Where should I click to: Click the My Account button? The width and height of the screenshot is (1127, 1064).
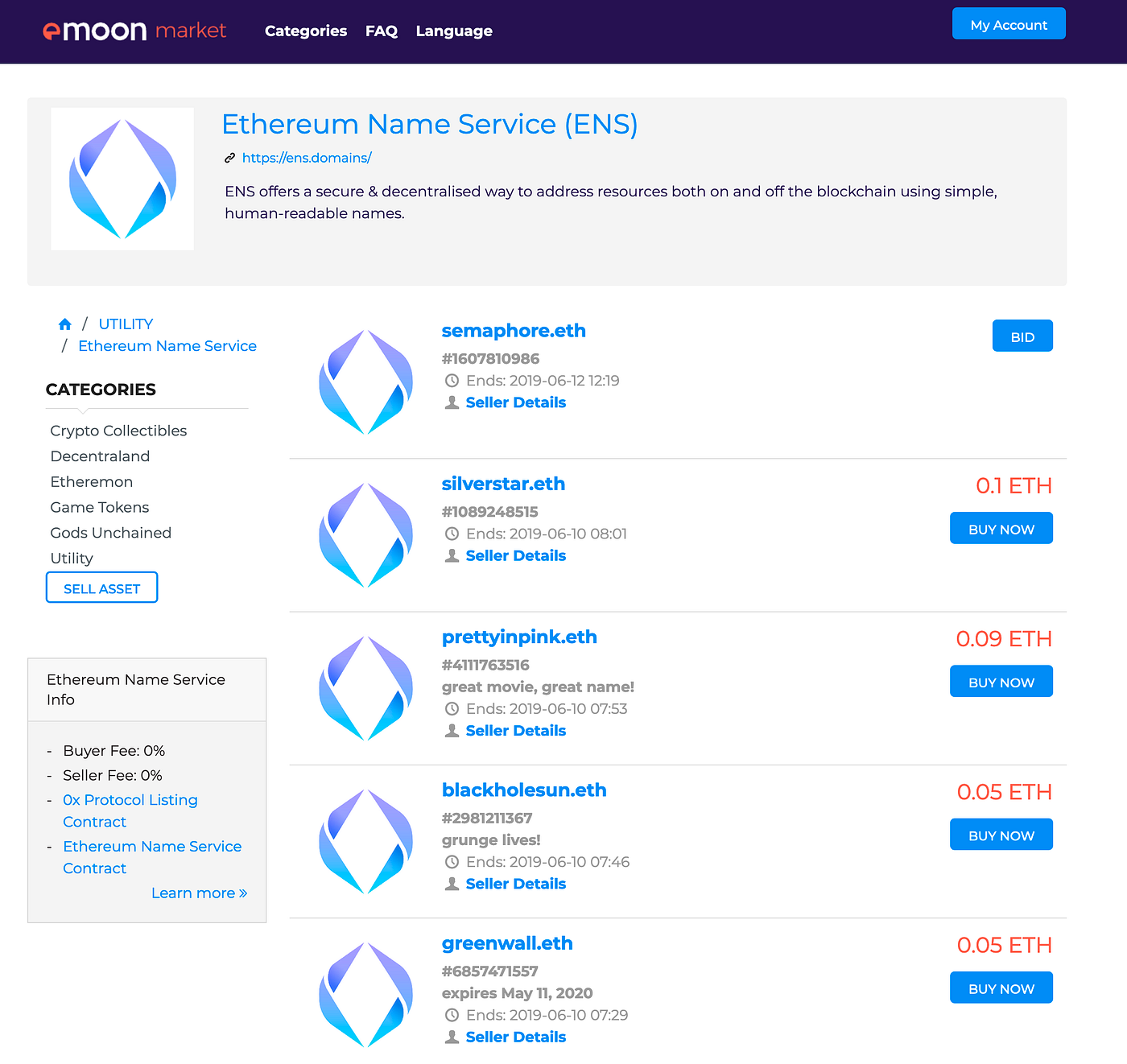click(x=1009, y=24)
